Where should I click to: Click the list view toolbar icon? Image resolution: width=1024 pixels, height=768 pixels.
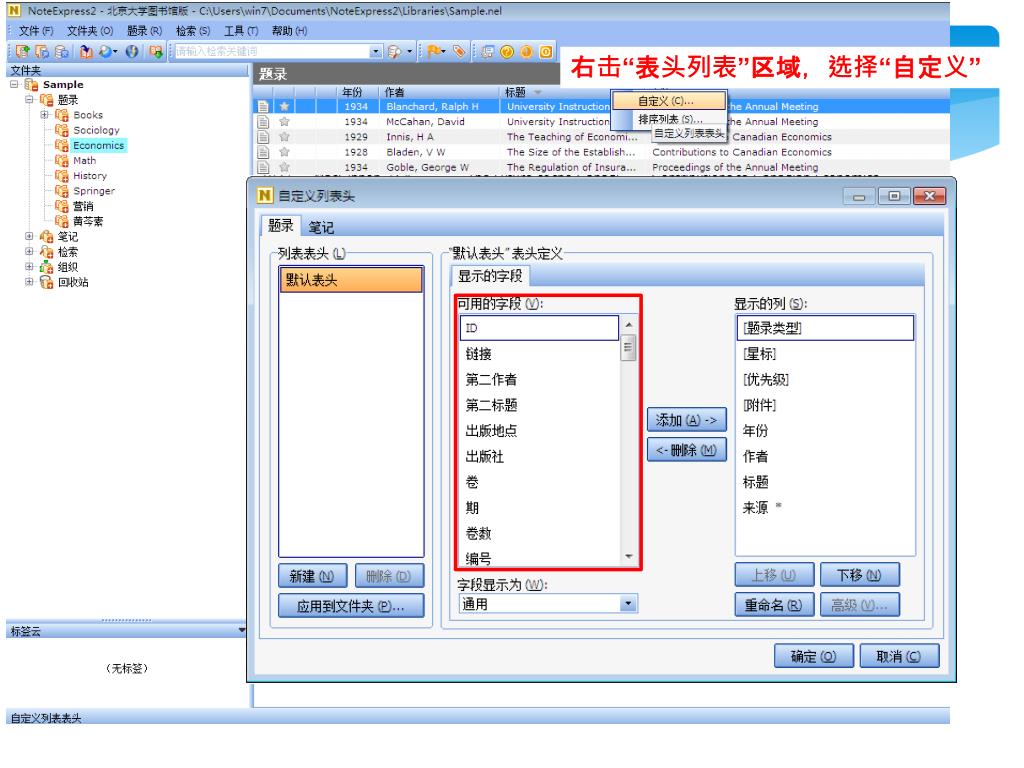[x=487, y=52]
